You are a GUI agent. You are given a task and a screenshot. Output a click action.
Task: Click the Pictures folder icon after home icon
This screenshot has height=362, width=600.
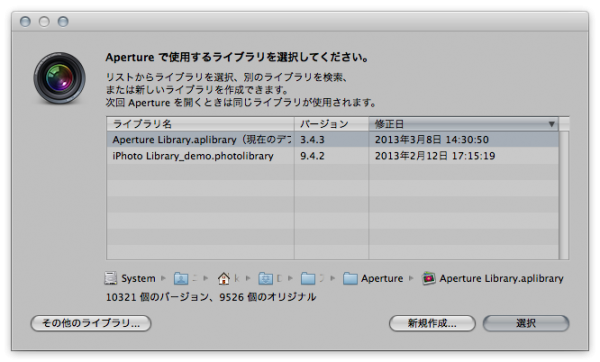[x=265, y=279]
